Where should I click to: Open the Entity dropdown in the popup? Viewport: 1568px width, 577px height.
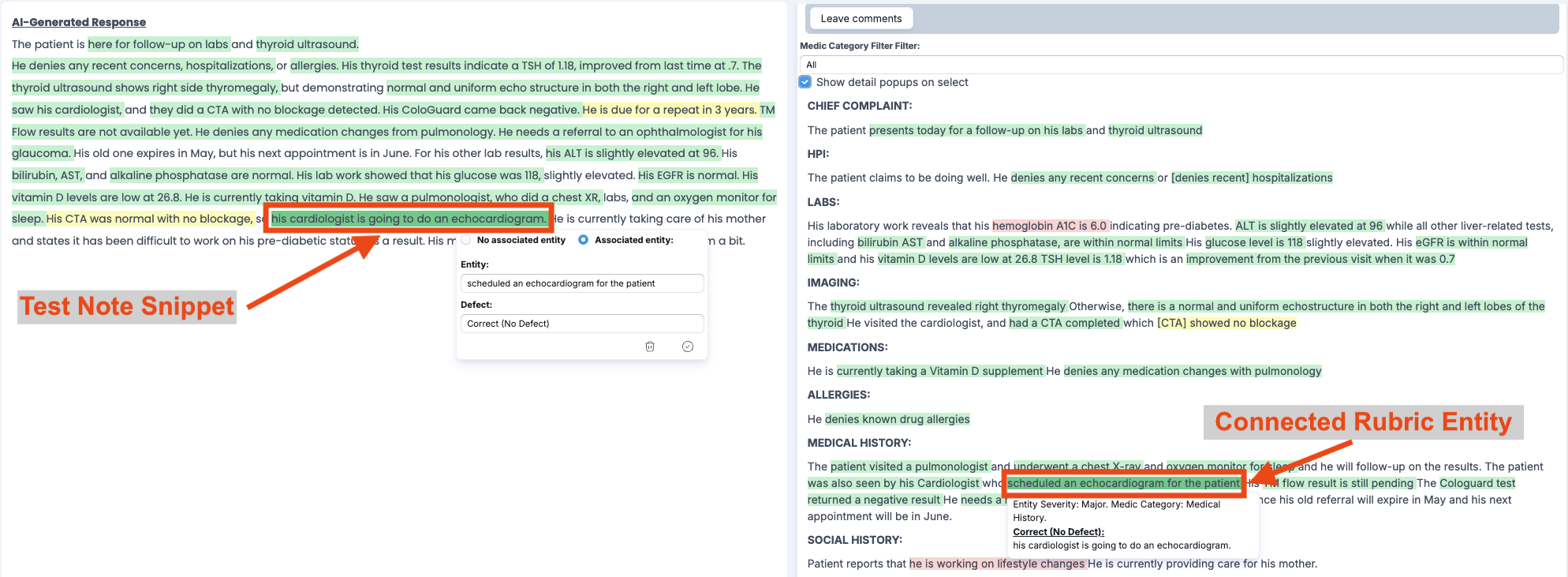pos(581,283)
